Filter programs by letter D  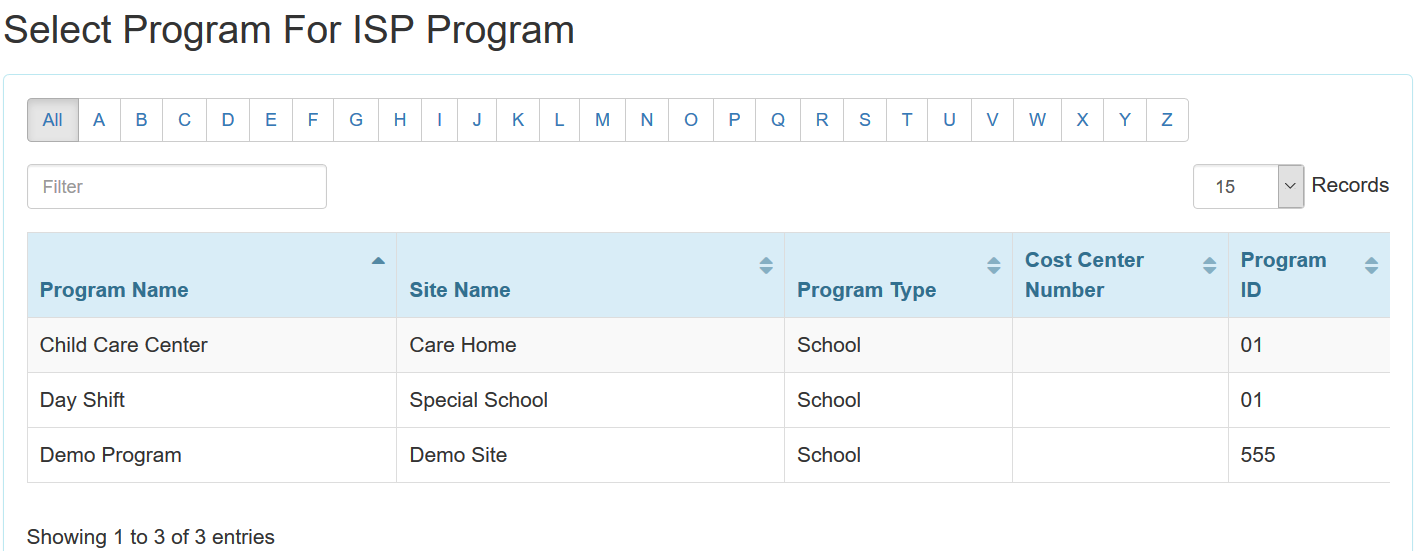pyautogui.click(x=228, y=120)
